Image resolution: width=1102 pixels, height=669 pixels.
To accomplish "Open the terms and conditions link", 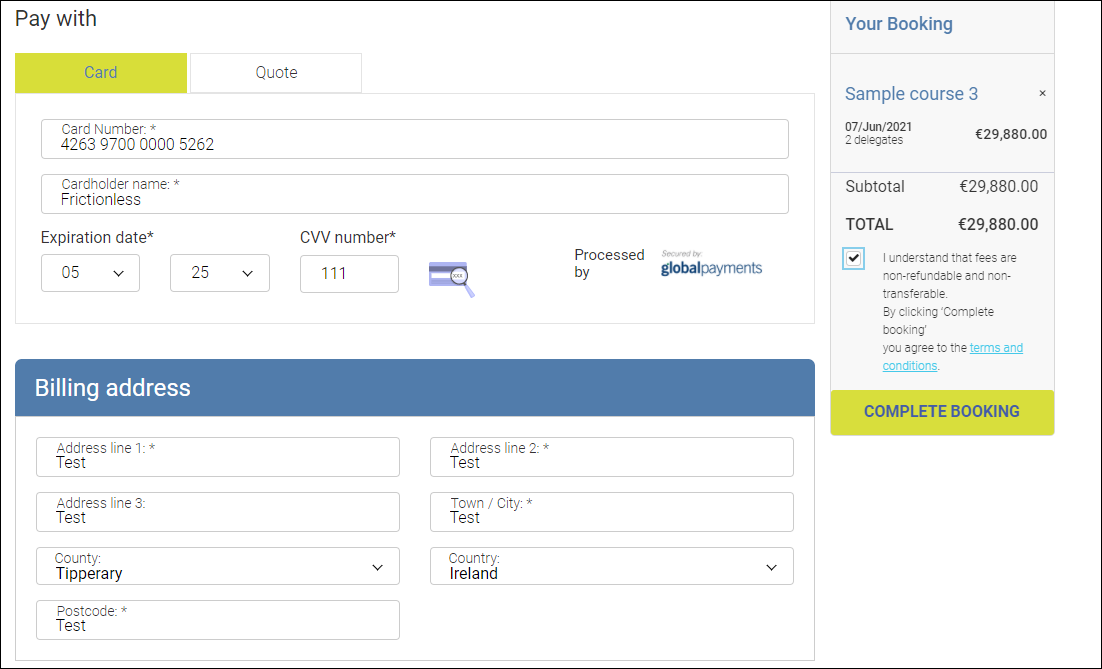I will 995,349.
